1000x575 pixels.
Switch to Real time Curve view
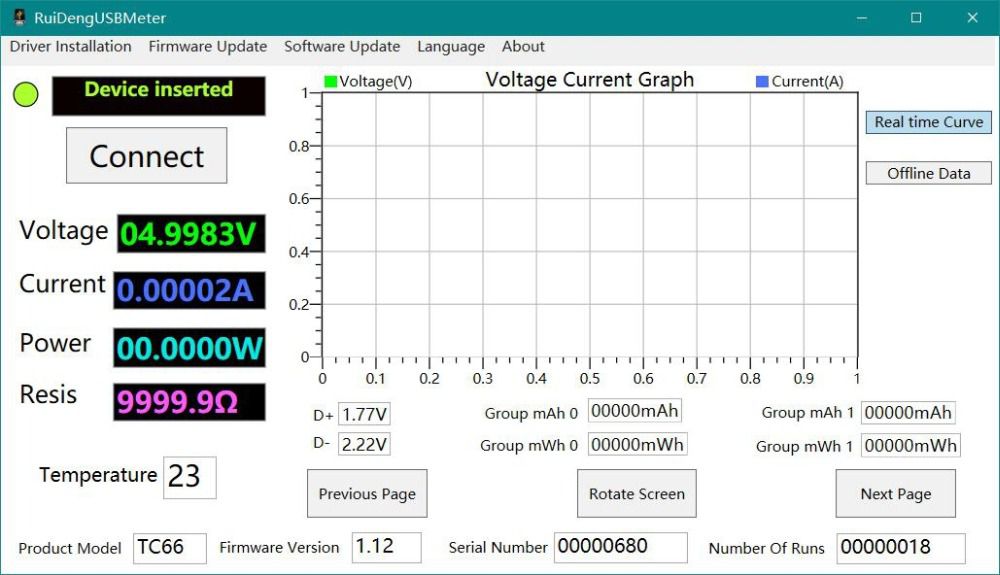[928, 122]
